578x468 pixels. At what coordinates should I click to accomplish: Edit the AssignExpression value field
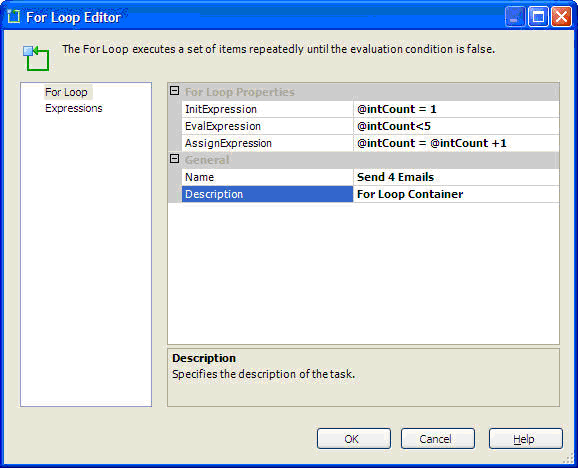pyautogui.click(x=456, y=143)
